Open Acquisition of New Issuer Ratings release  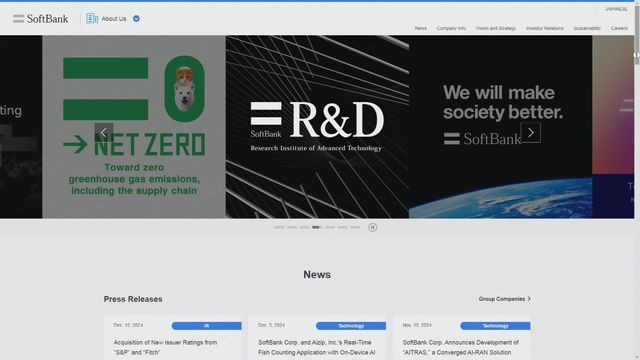pyautogui.click(x=165, y=347)
